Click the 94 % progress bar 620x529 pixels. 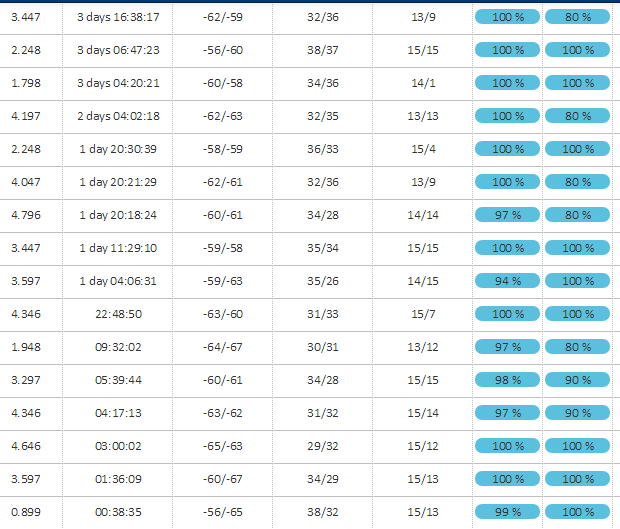pos(507,281)
